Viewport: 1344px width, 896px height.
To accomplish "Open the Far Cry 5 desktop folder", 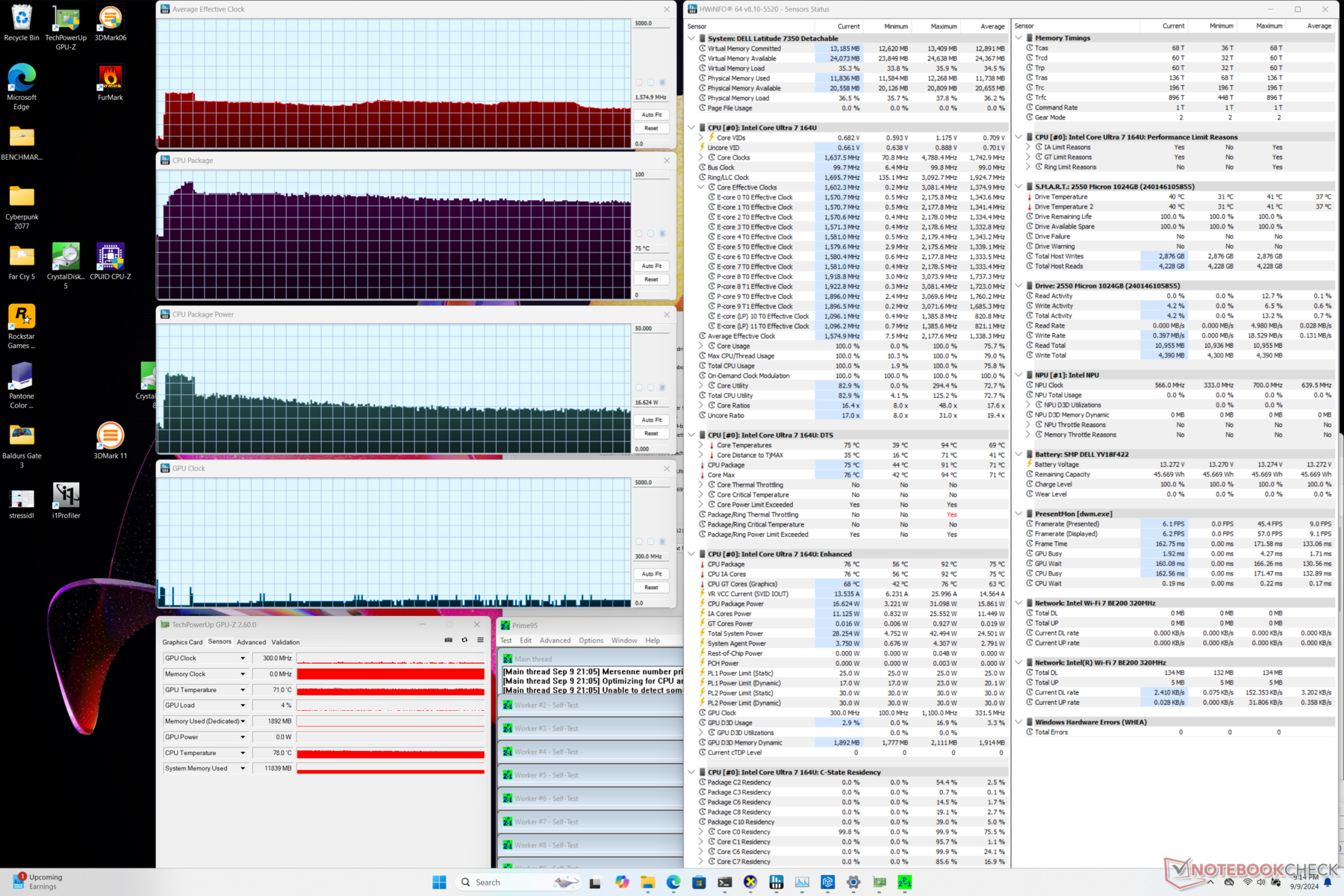I will click(22, 262).
